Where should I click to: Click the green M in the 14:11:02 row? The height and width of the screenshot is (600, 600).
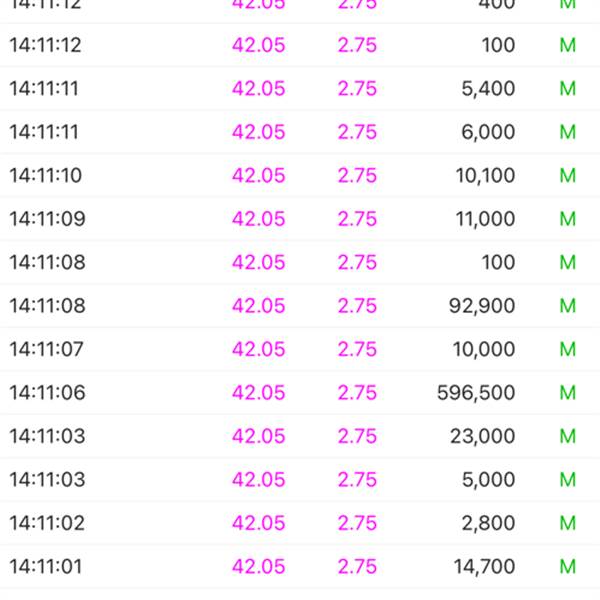click(x=568, y=523)
